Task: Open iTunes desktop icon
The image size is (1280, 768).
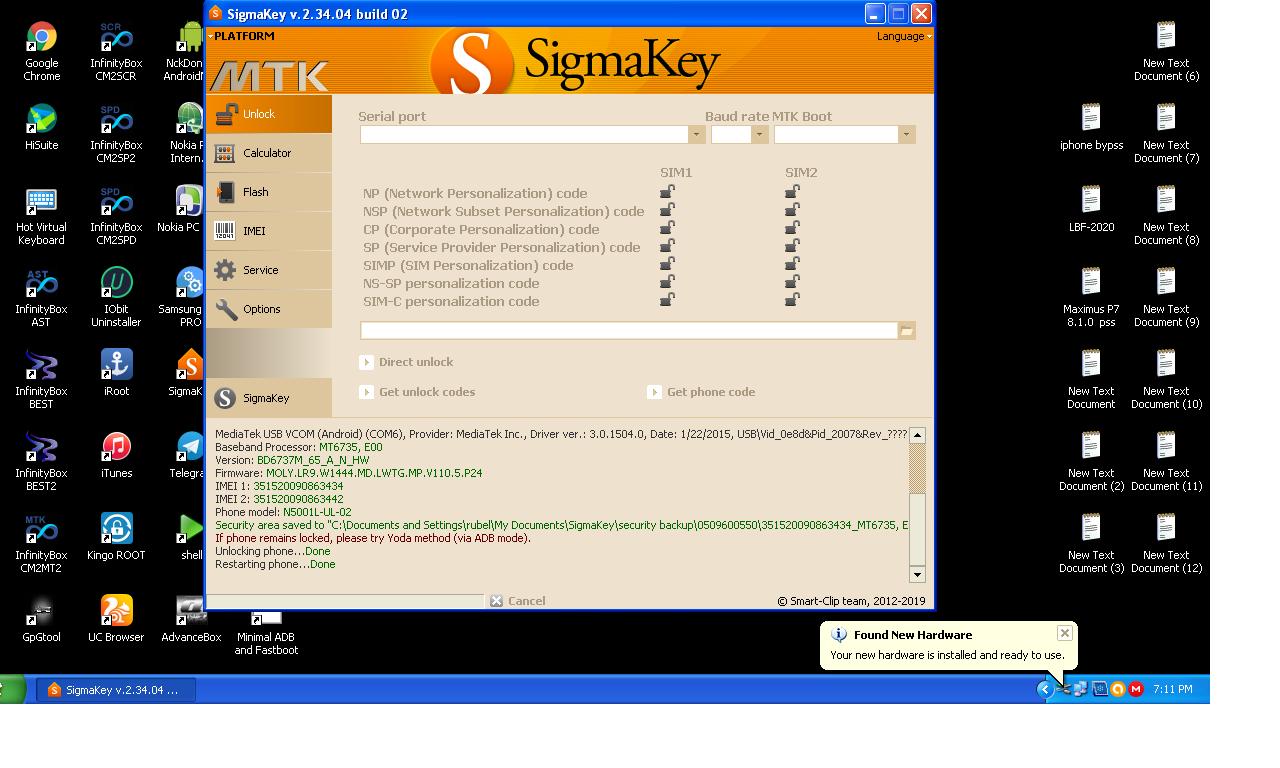Action: [x=117, y=455]
